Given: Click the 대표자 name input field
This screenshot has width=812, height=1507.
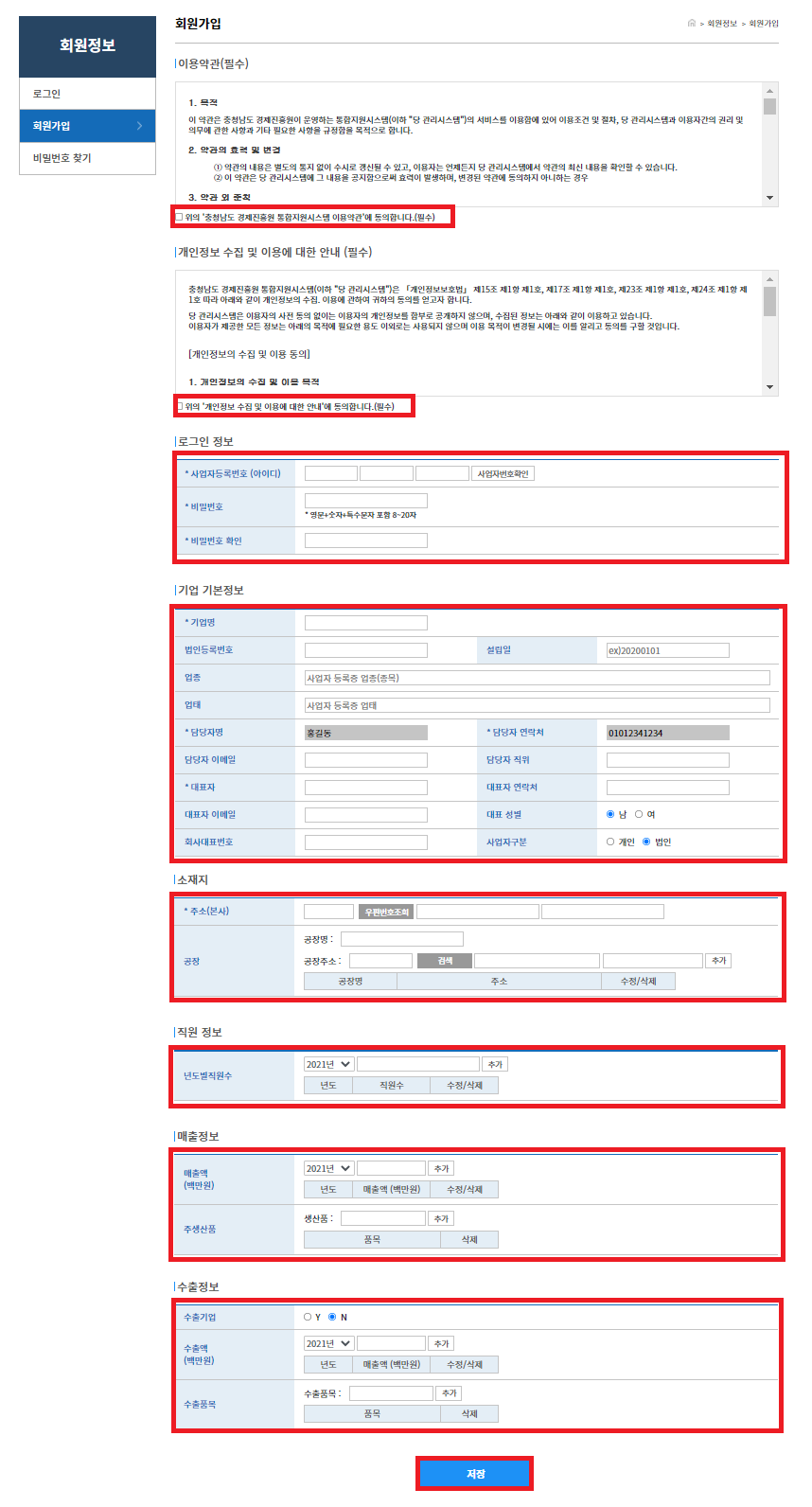Looking at the screenshot, I should (x=366, y=788).
